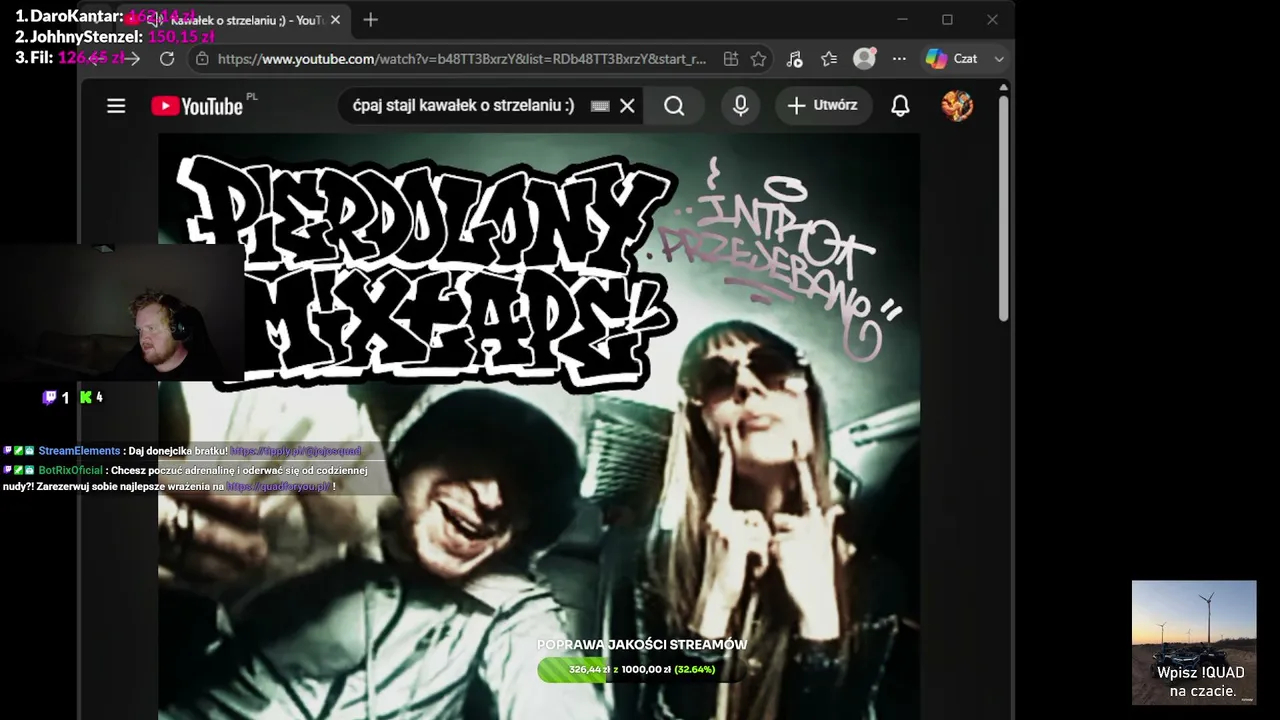
Task: Open the quadforyou.pl link in chat
Action: coord(278,486)
